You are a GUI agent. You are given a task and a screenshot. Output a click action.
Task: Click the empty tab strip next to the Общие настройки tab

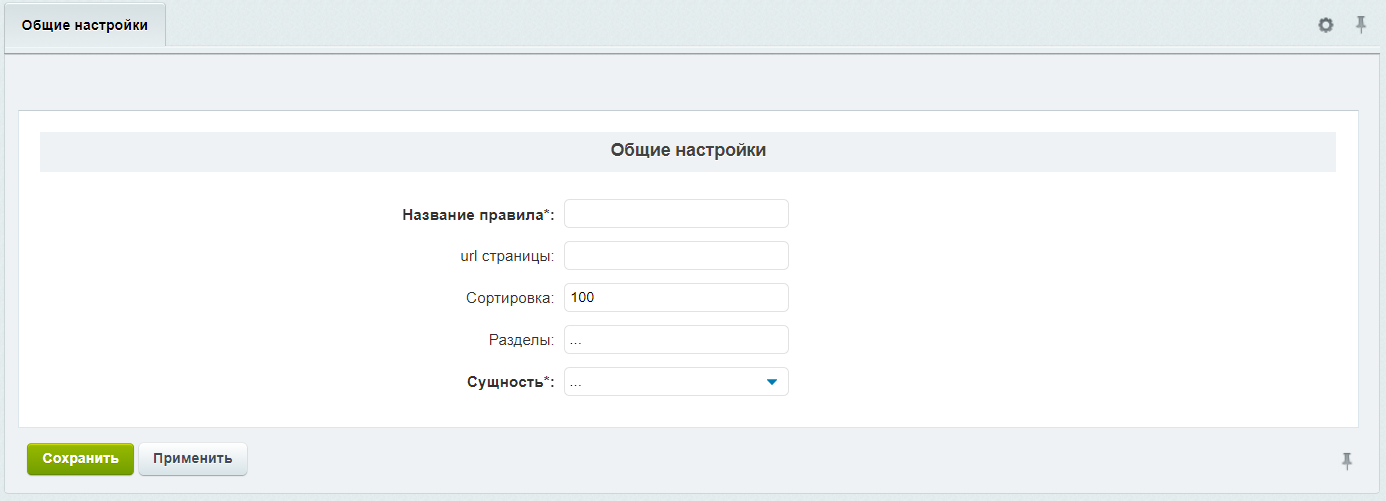click(x=740, y=25)
